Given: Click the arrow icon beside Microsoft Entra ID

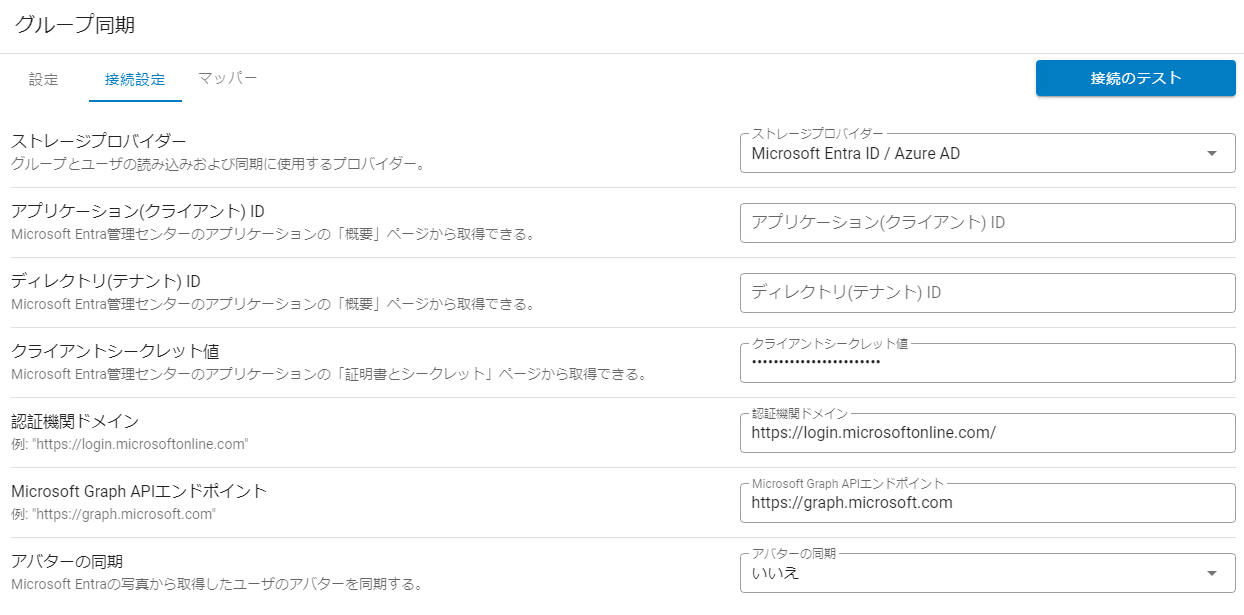Looking at the screenshot, I should tap(1212, 154).
